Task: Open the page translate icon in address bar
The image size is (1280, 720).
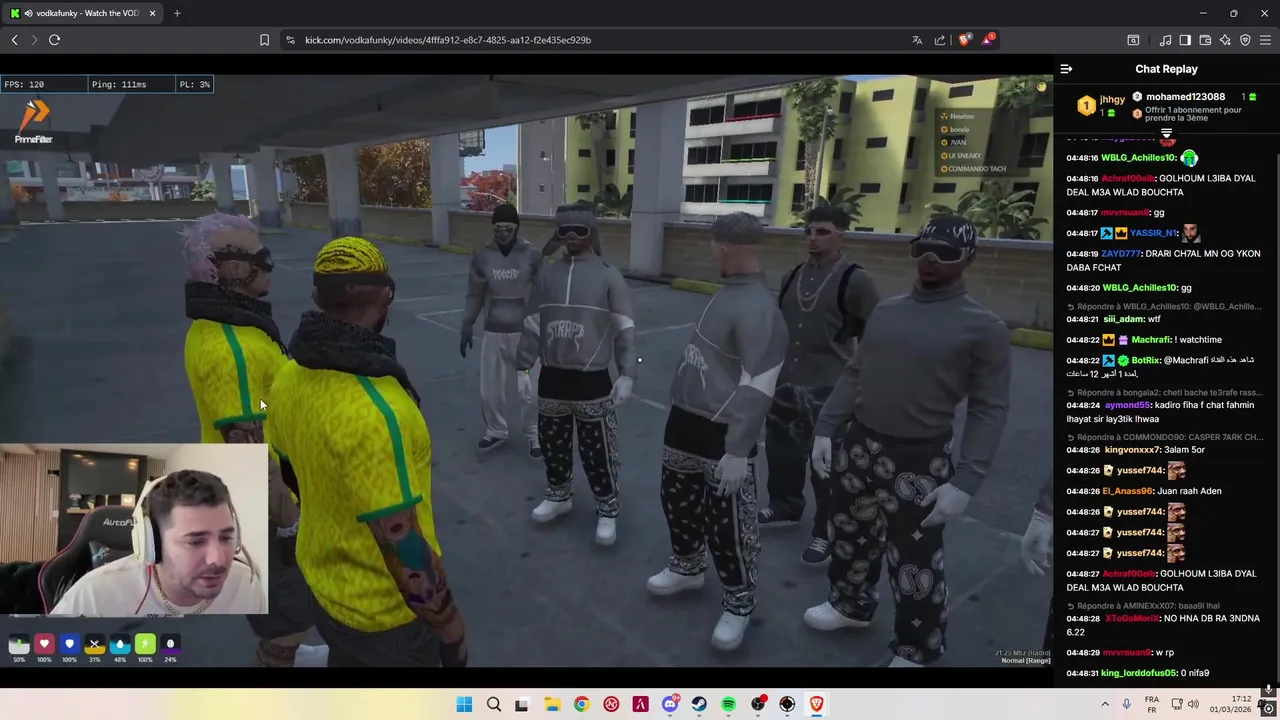Action: click(917, 40)
